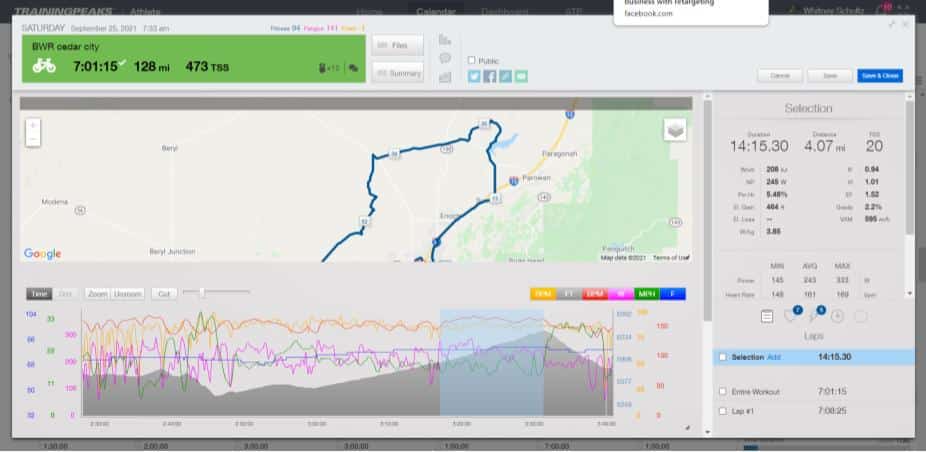Open power peaks lightning icon

[x=814, y=316]
